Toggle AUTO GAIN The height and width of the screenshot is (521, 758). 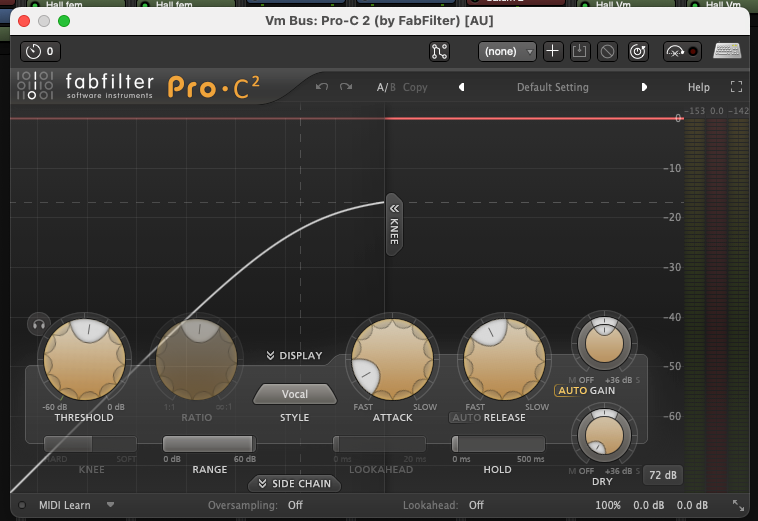pos(572,391)
